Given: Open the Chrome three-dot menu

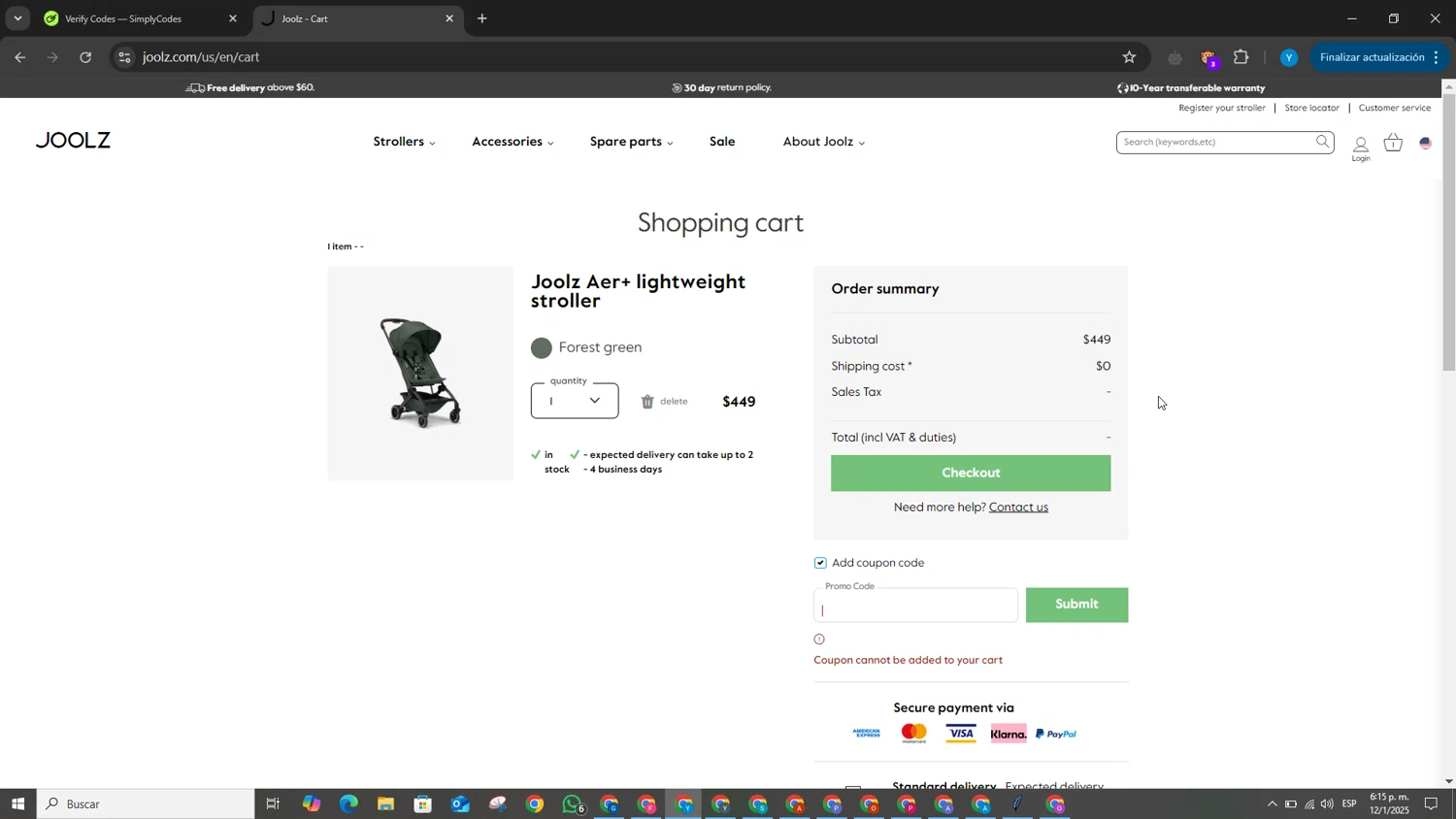Looking at the screenshot, I should (x=1436, y=57).
